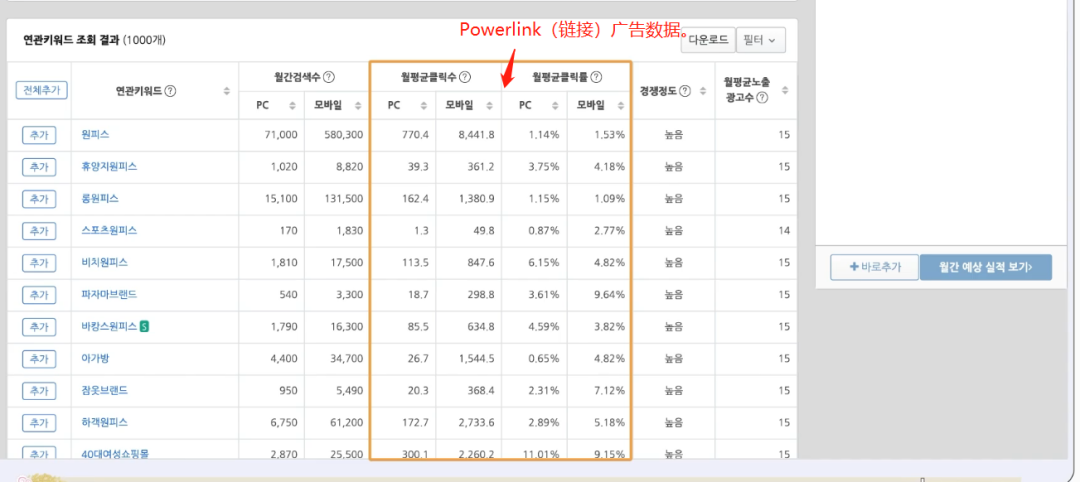Open help icon next to 월평균노출 광고수 header

point(762,98)
